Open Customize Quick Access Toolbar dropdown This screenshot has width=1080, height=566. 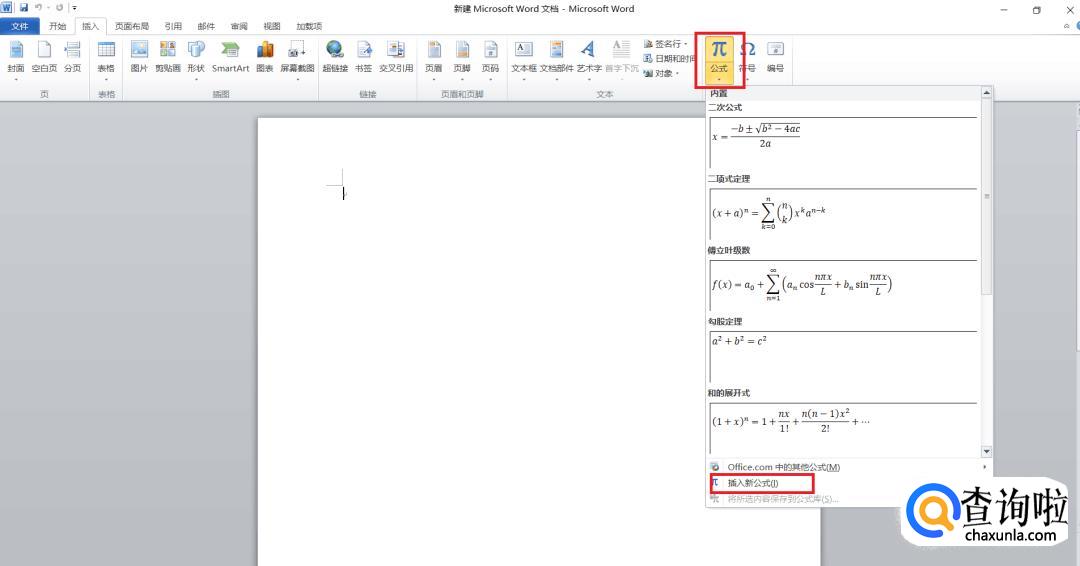click(74, 8)
